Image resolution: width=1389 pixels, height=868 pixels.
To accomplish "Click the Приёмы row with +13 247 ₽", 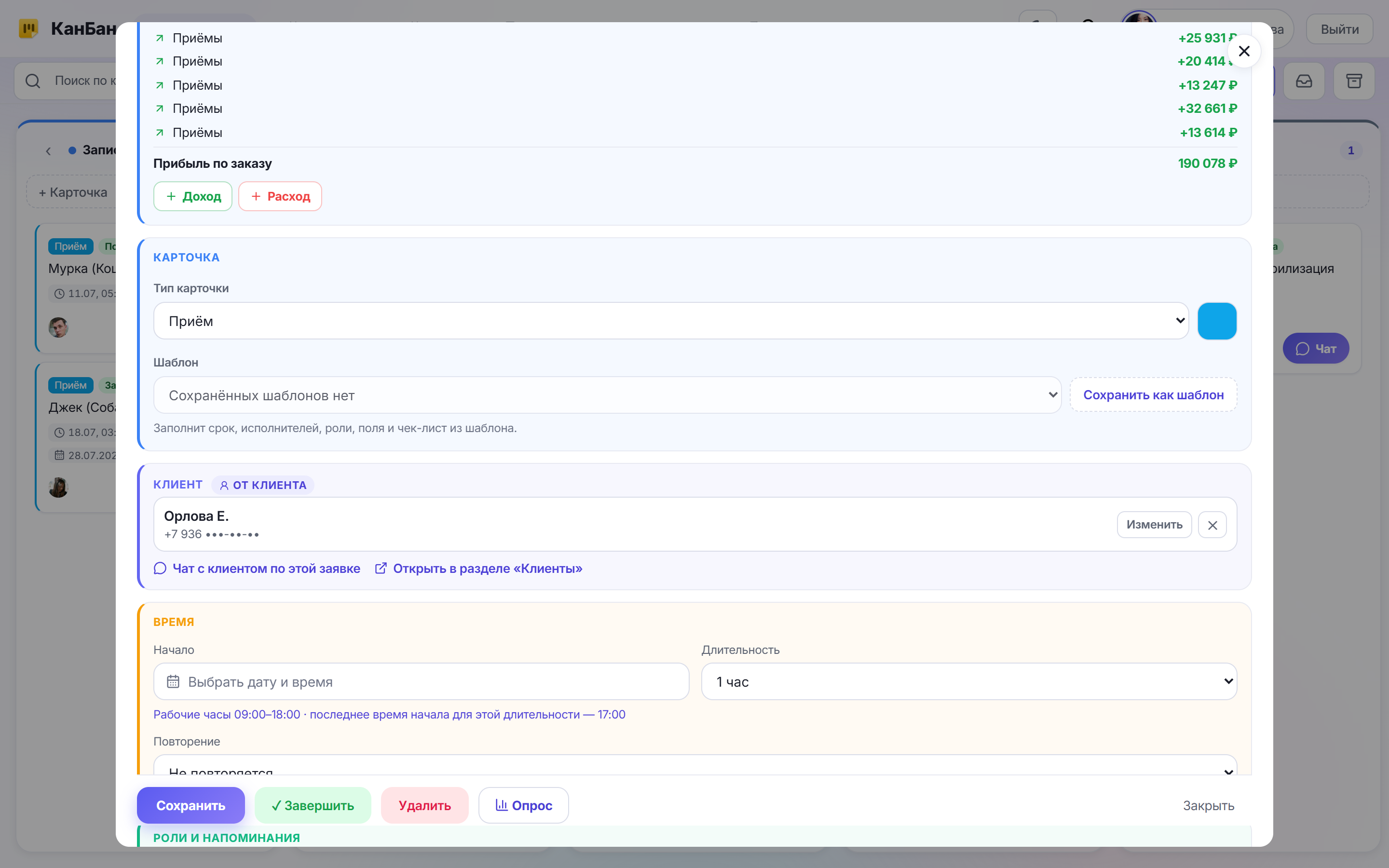I will click(x=695, y=85).
